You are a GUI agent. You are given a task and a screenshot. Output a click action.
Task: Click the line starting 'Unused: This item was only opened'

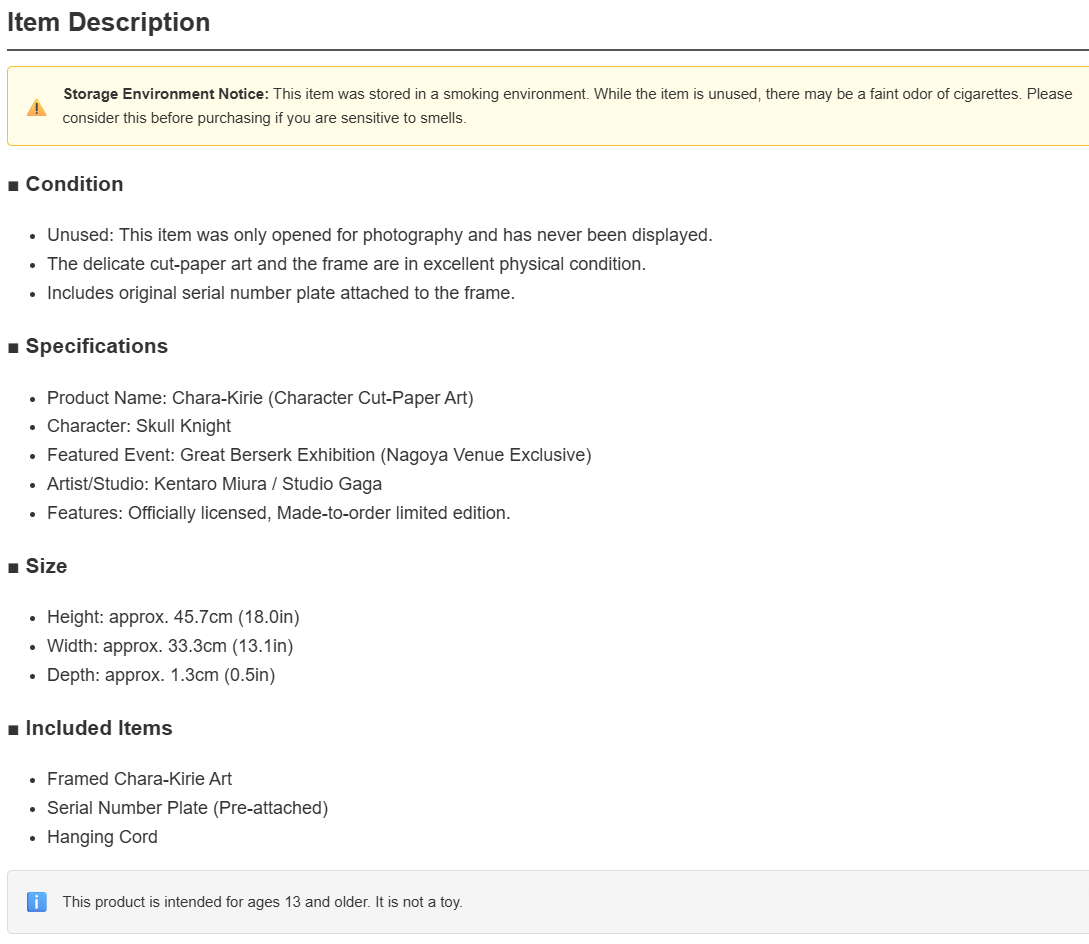[x=380, y=235]
